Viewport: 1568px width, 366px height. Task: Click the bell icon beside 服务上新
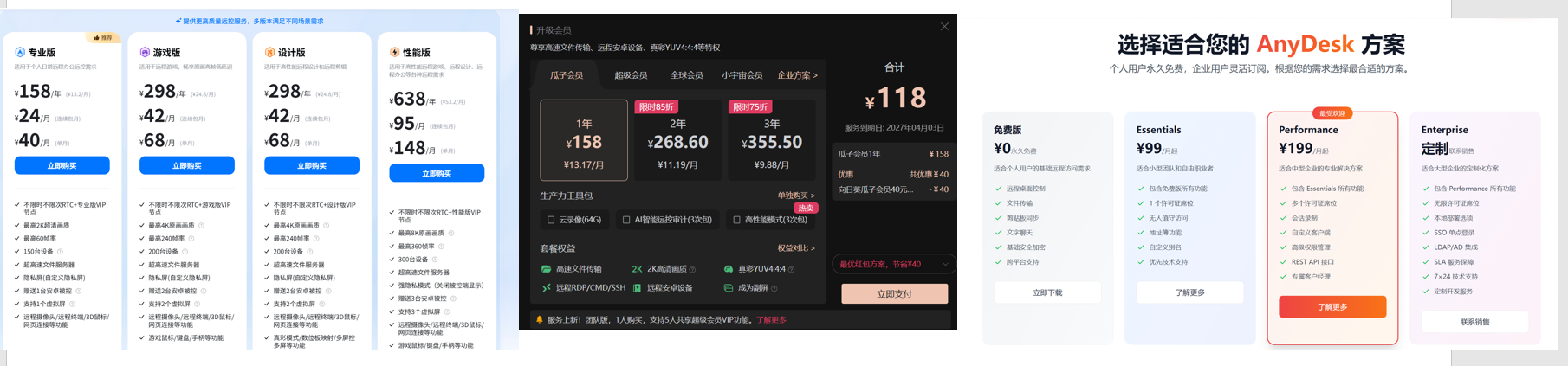tap(540, 319)
